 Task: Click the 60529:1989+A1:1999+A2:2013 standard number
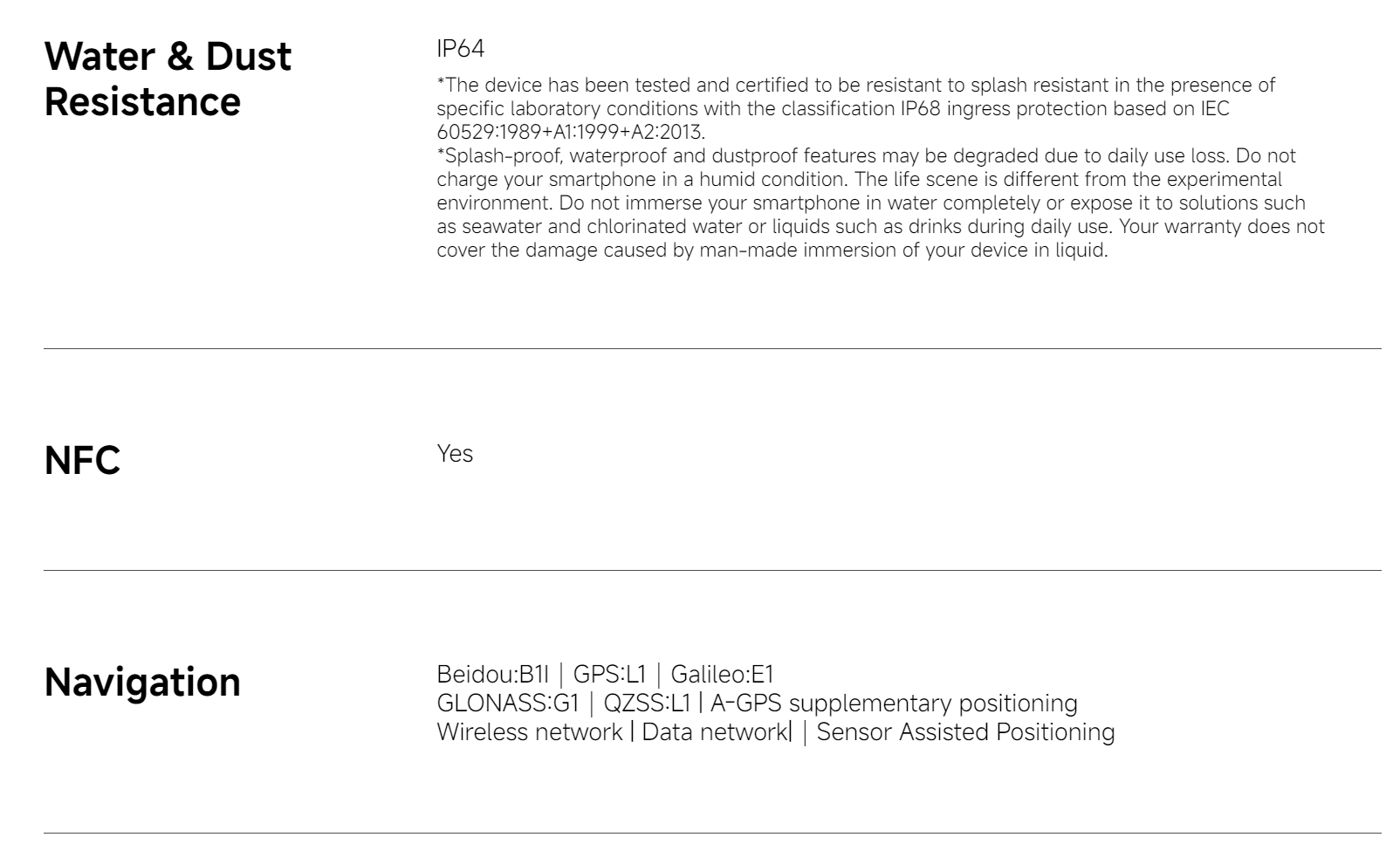coord(570,133)
